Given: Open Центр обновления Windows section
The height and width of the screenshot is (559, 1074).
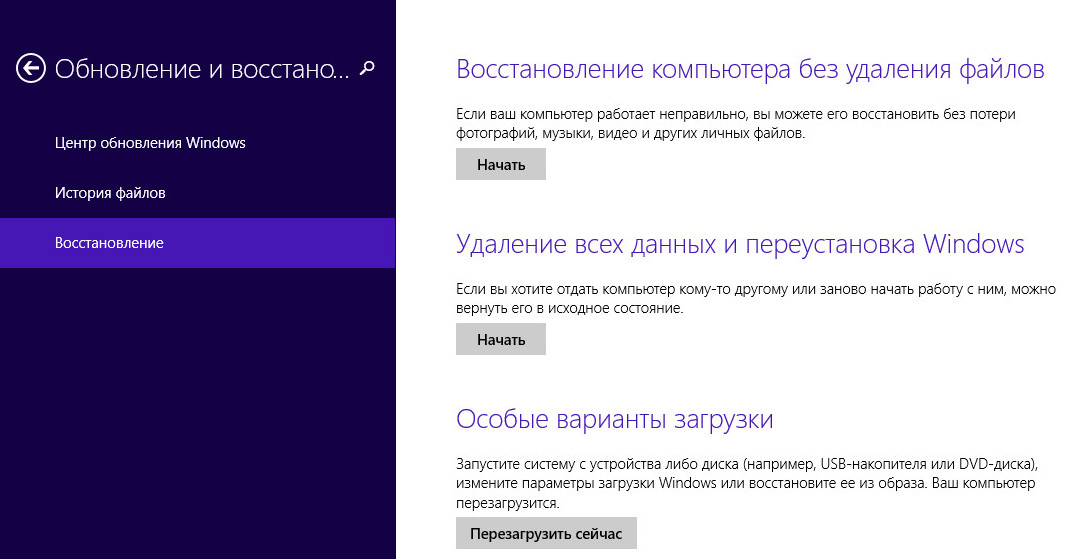Looking at the screenshot, I should [150, 143].
